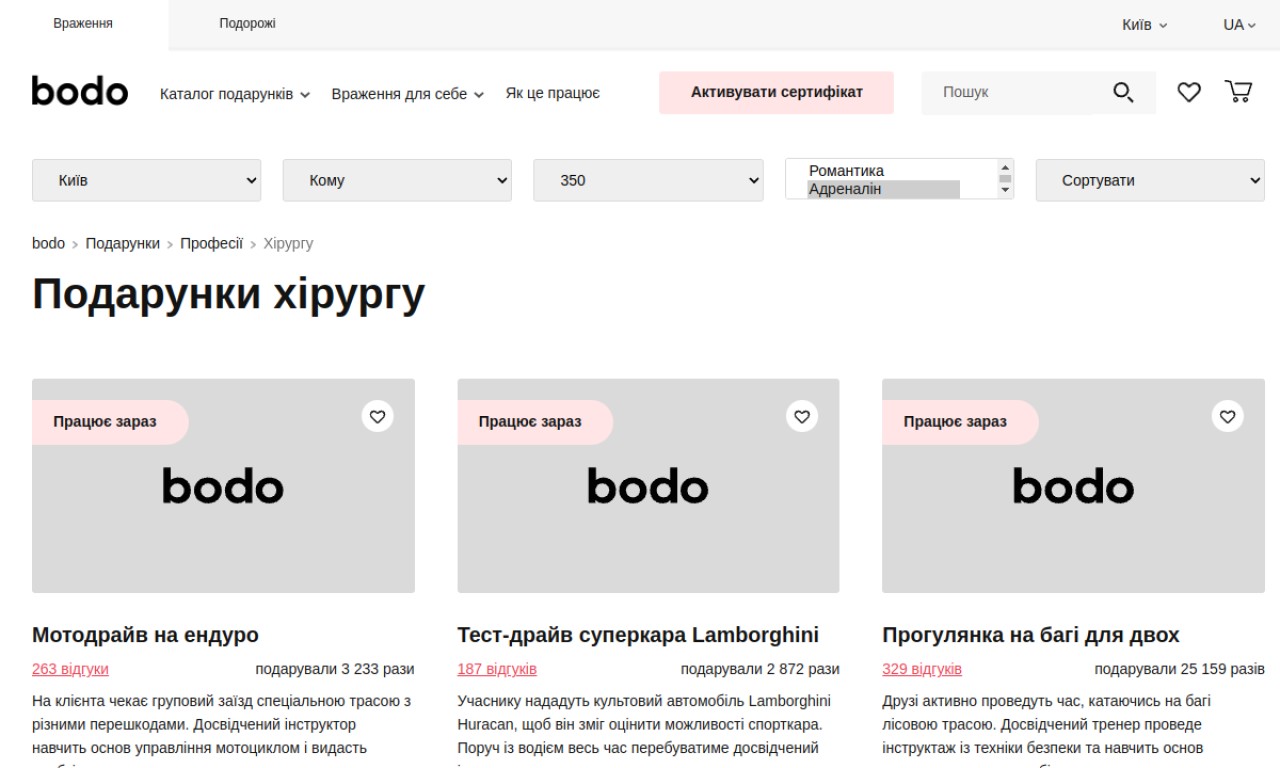
Task: Click Працює зараз badge on Lamborghini card
Action: (533, 422)
